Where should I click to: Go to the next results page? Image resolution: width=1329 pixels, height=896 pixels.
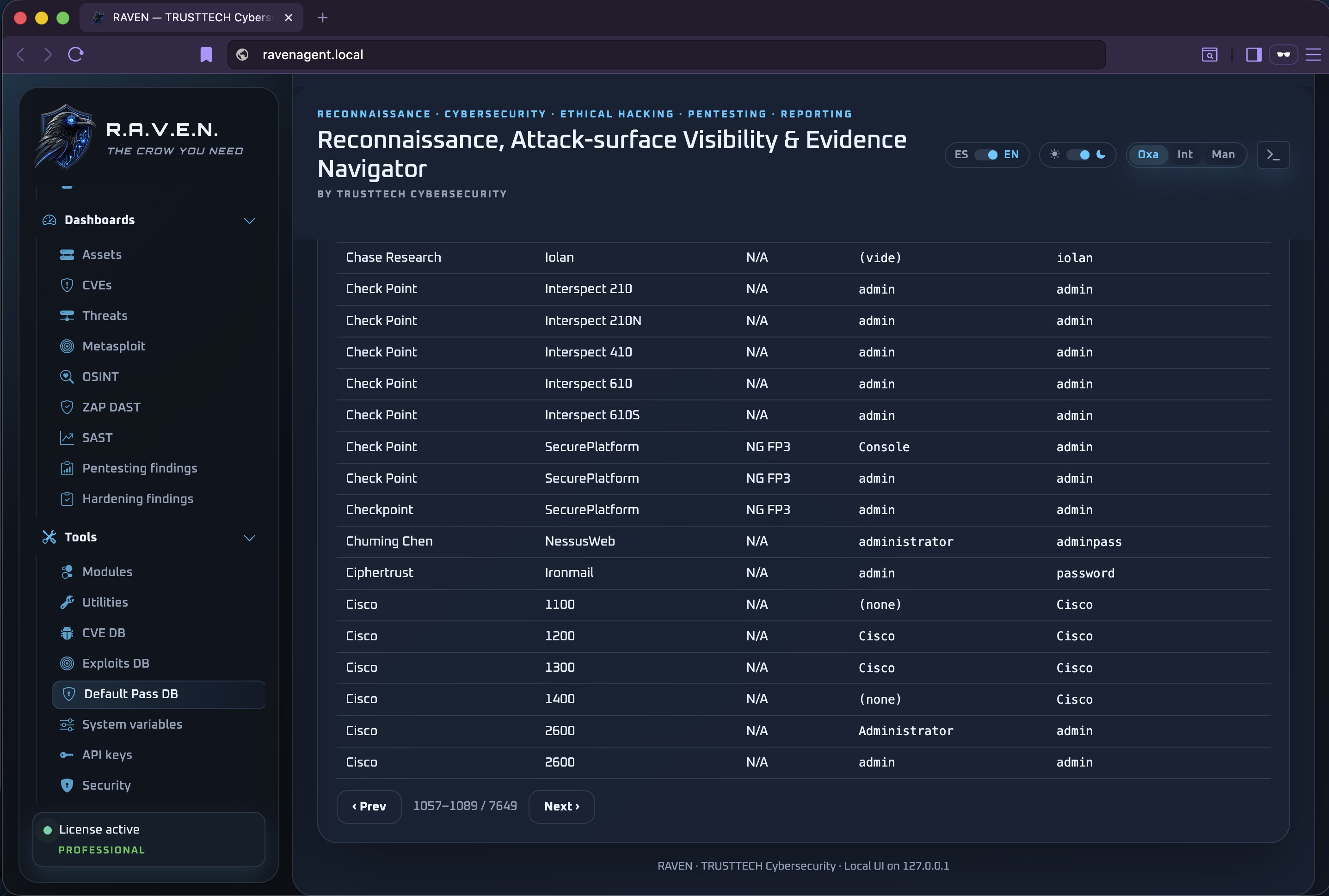562,806
